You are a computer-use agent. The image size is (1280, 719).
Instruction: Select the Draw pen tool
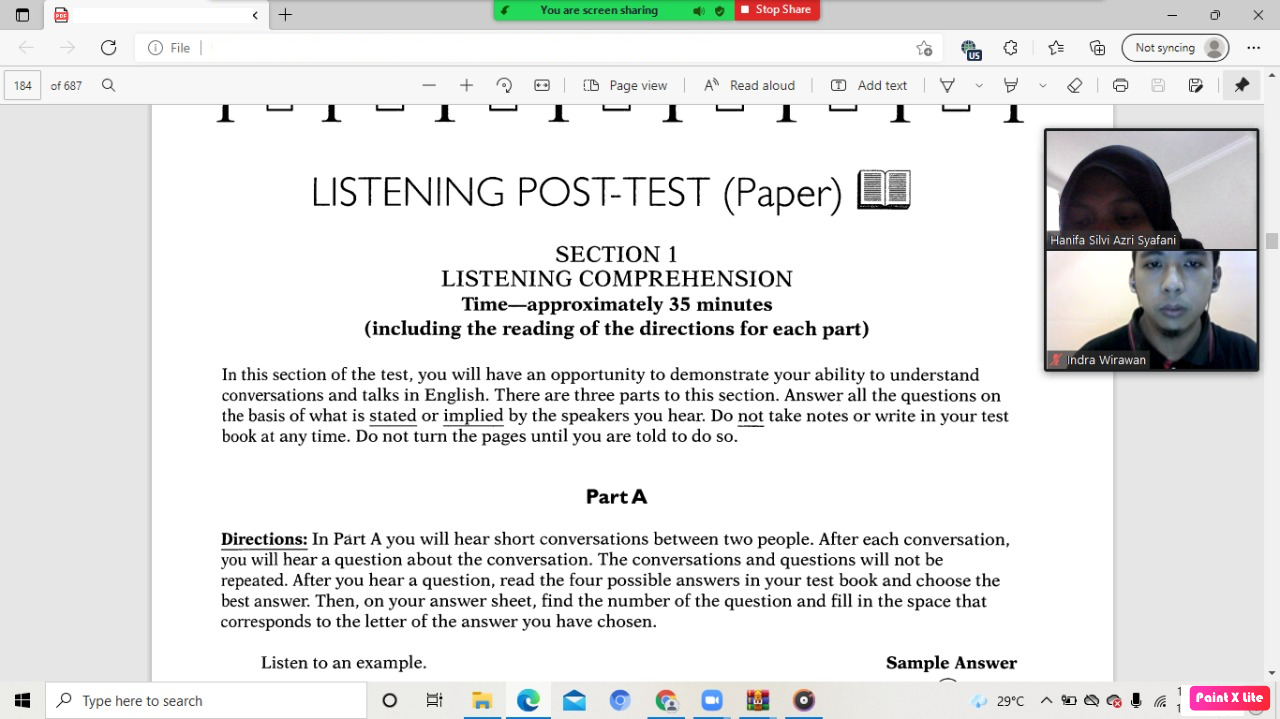pos(947,85)
